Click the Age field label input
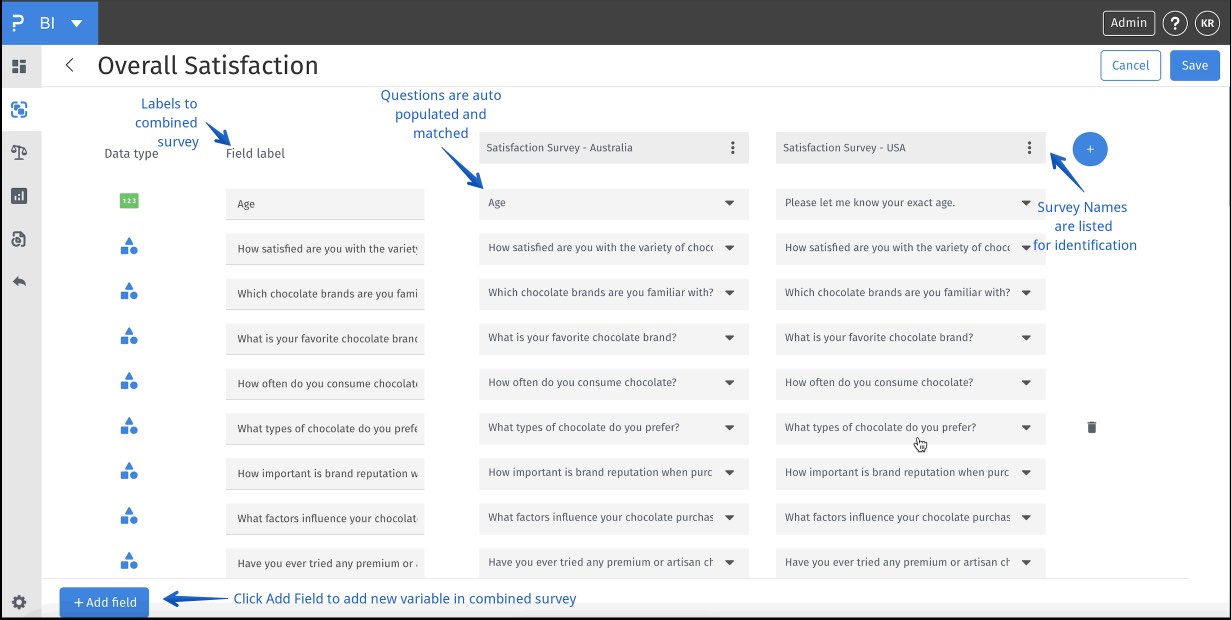The width and height of the screenshot is (1231, 620). [x=325, y=204]
